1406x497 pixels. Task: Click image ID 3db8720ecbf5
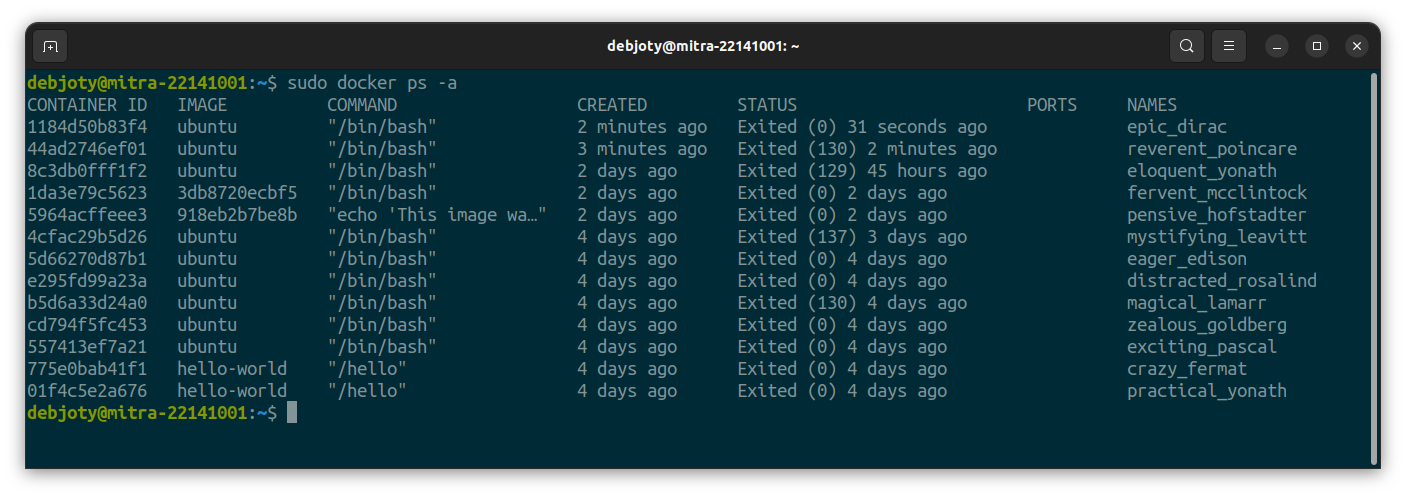point(237,193)
